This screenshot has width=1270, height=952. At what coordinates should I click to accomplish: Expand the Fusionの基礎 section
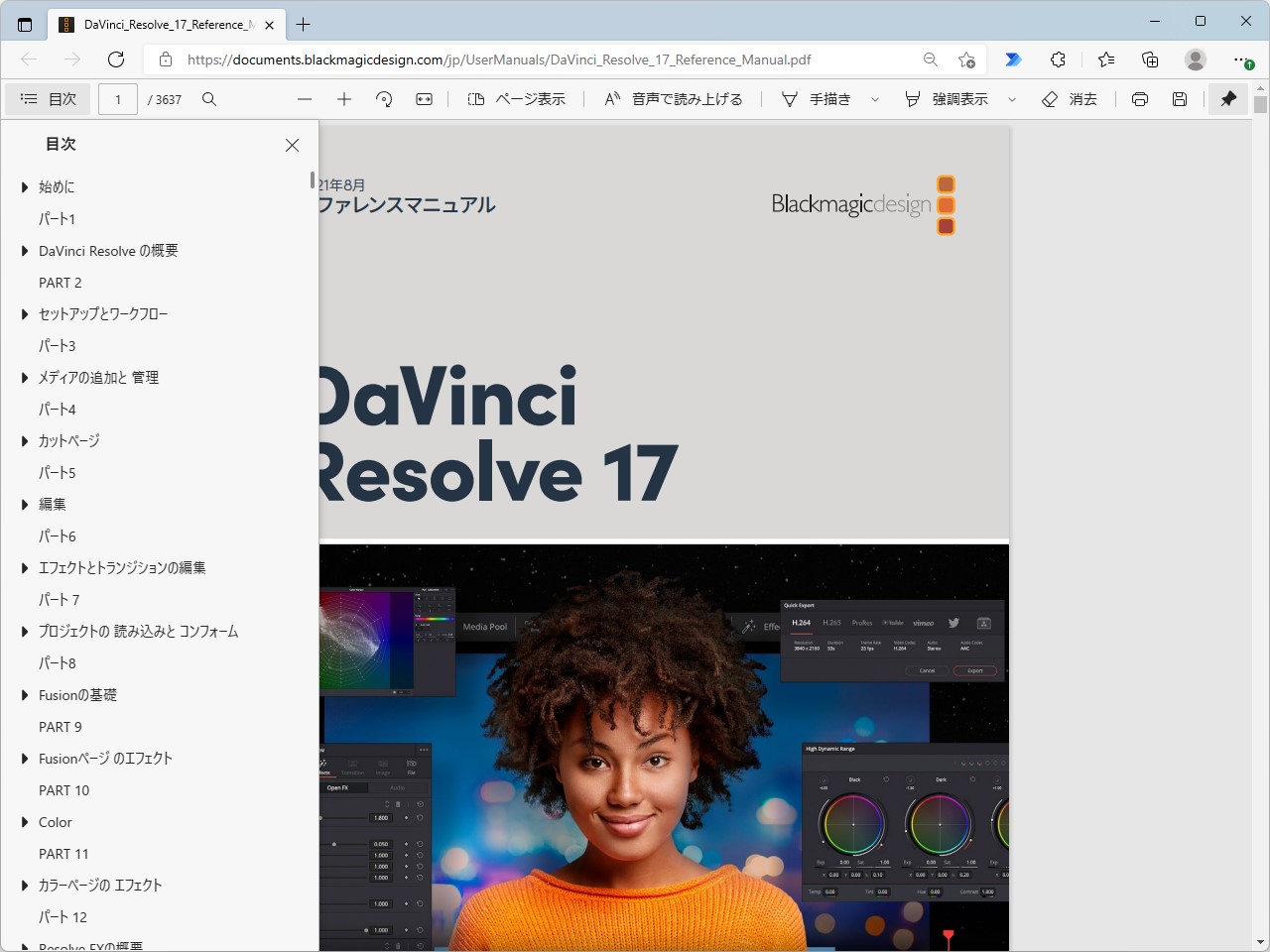[x=25, y=694]
